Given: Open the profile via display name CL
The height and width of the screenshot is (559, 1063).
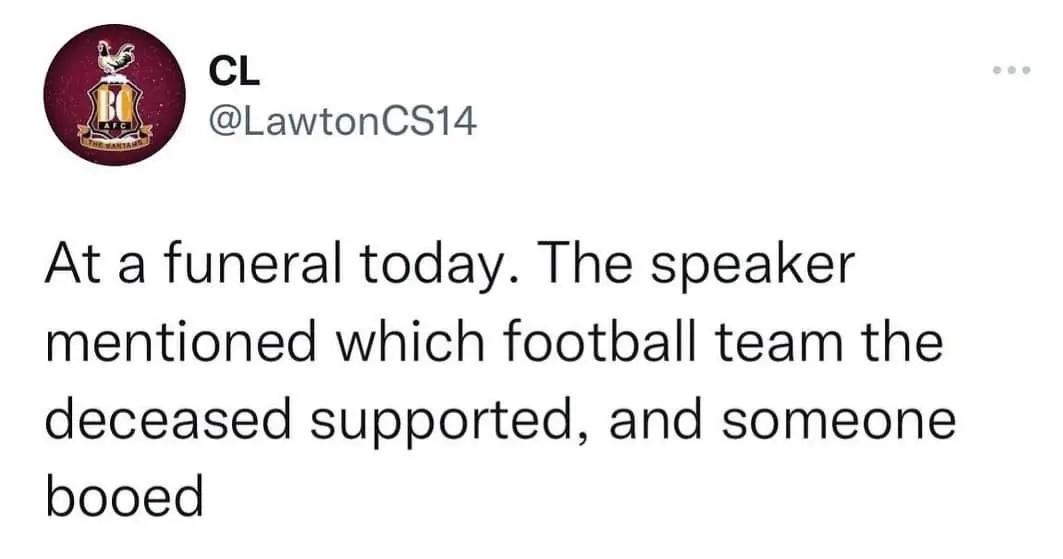Looking at the screenshot, I should pyautogui.click(x=234, y=70).
